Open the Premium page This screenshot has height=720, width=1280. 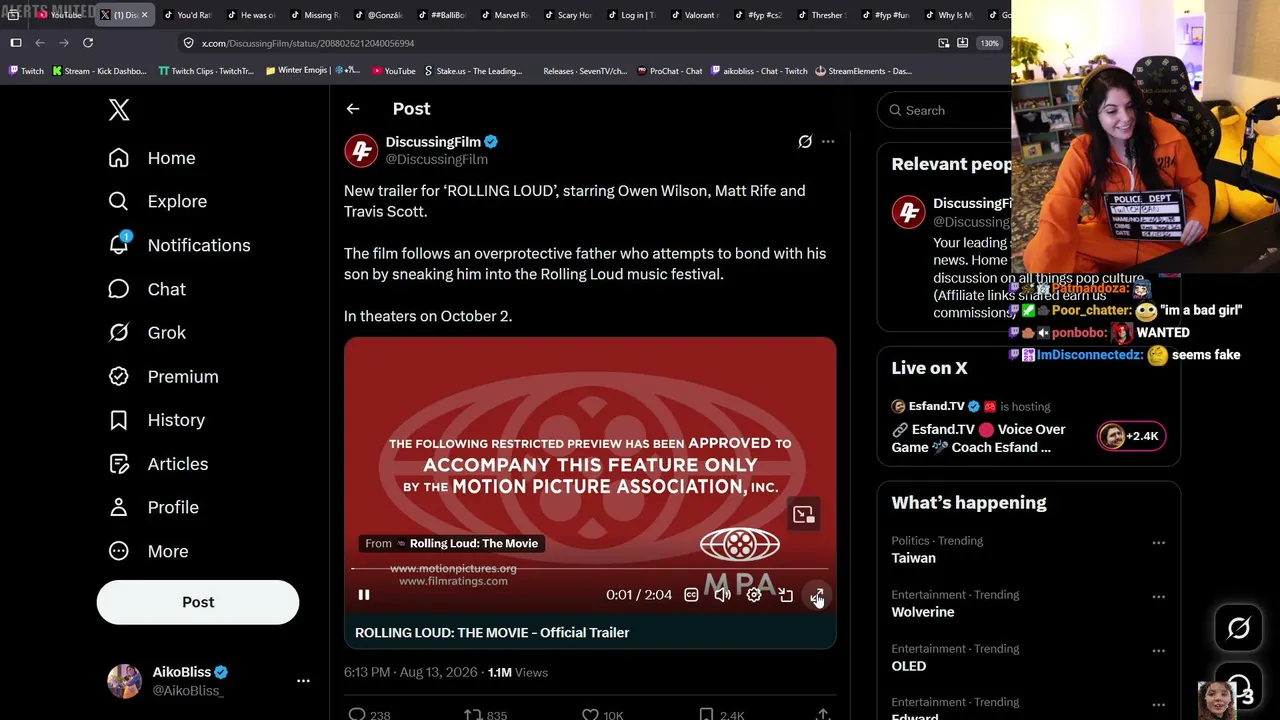(163, 377)
